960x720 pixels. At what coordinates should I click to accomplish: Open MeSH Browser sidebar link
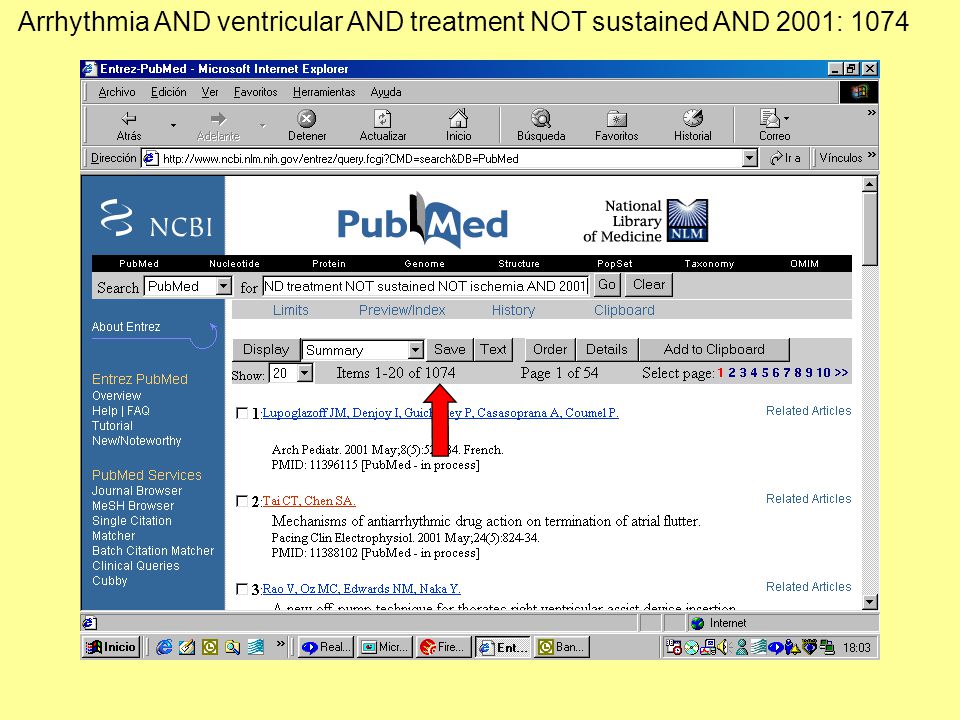coord(133,506)
